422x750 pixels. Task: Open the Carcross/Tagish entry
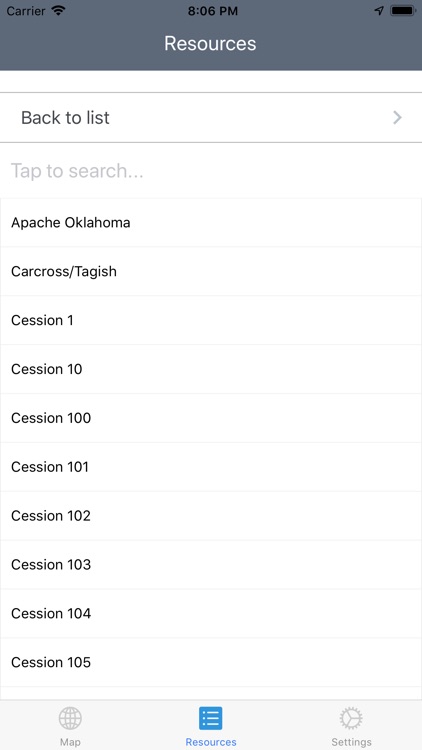[x=211, y=272]
